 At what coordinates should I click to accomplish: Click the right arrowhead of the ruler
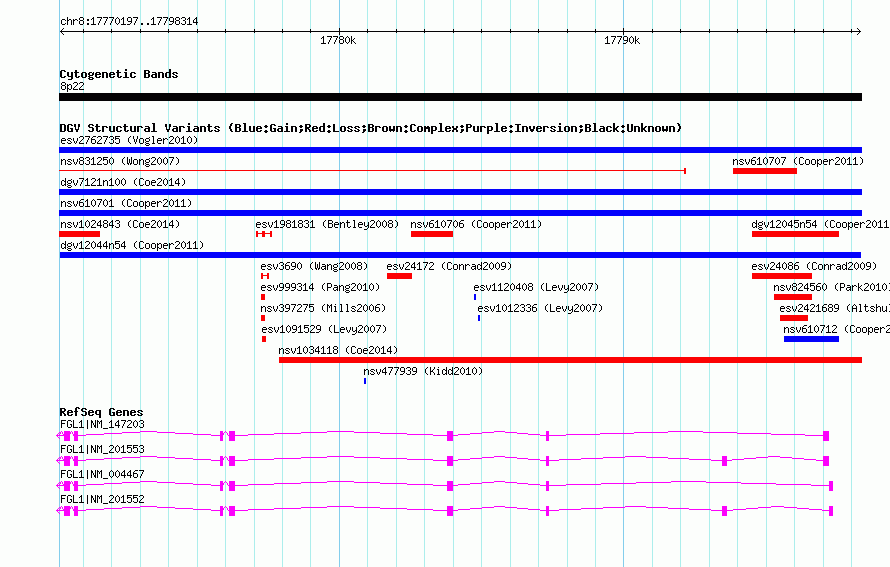click(x=859, y=32)
